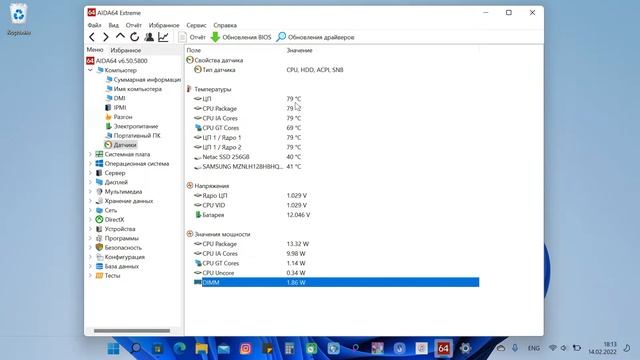Select the Электропитание tree item

pos(132,127)
